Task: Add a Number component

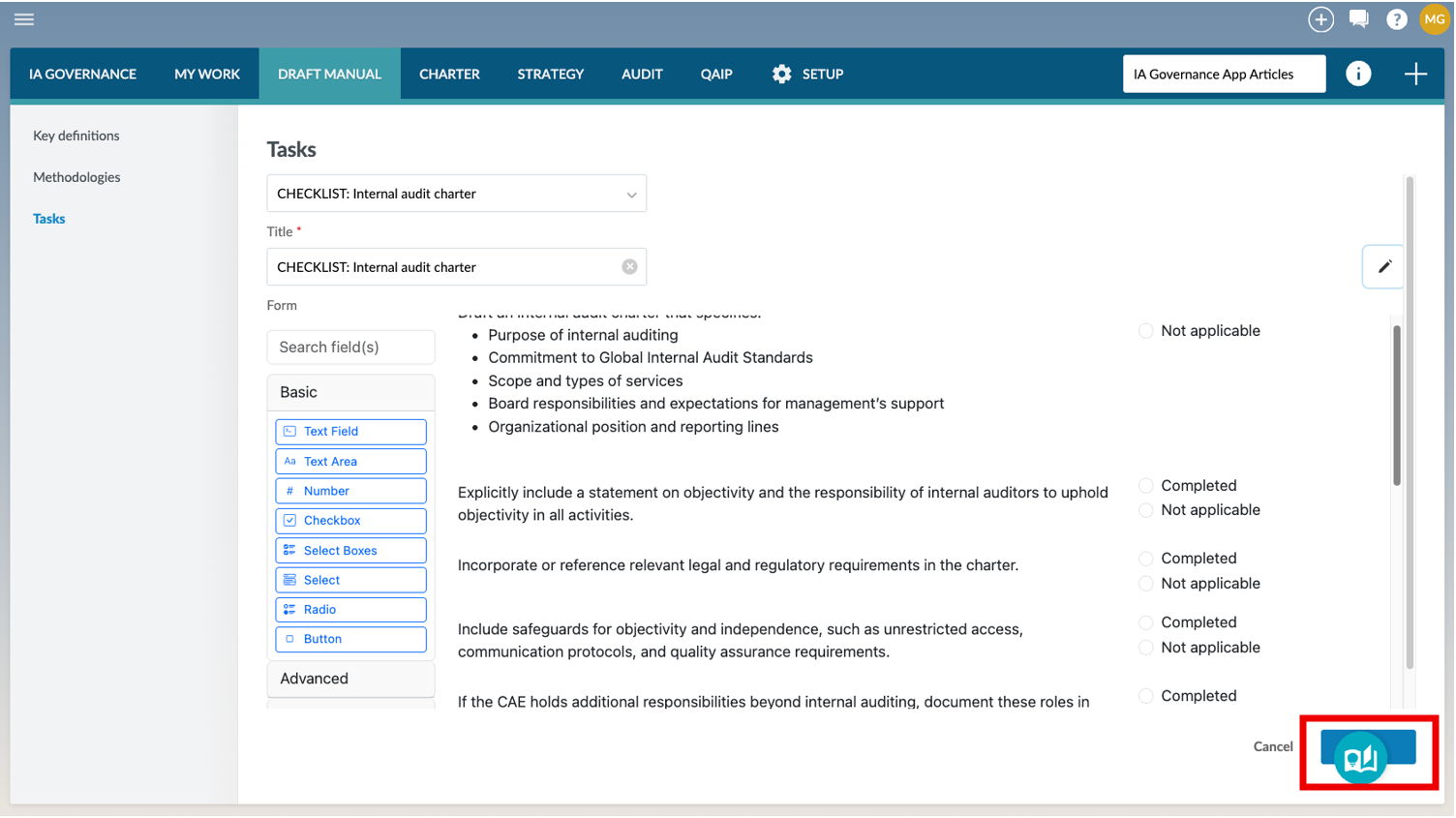Action: click(x=350, y=491)
